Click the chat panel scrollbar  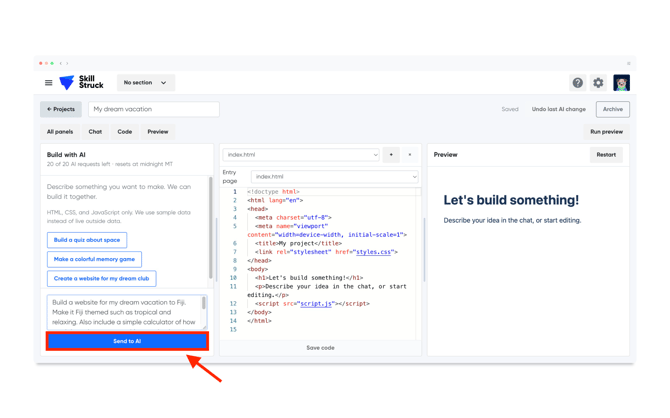pos(211,227)
